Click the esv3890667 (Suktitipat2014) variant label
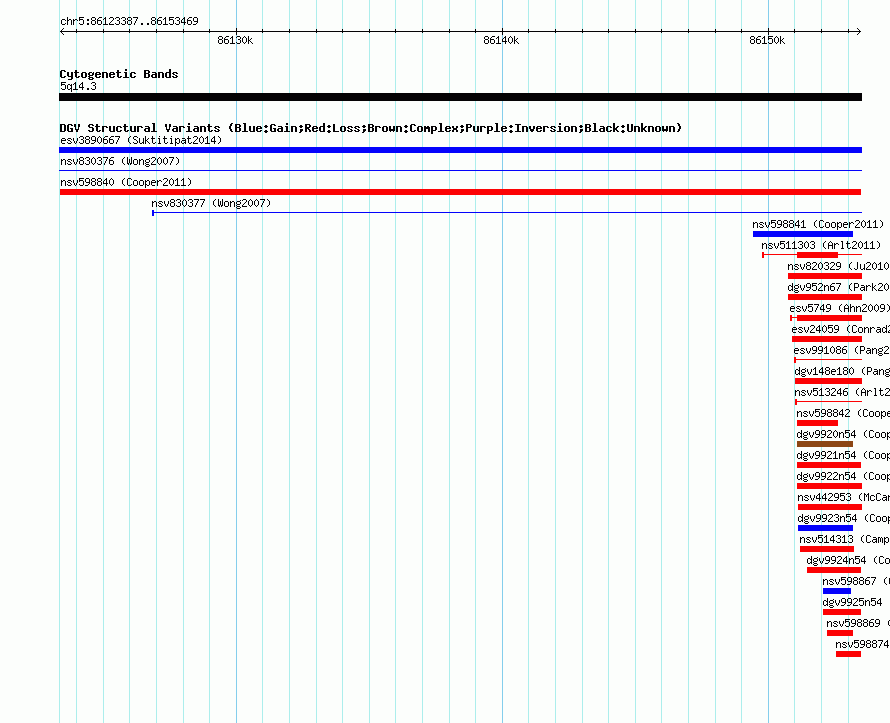 point(141,140)
